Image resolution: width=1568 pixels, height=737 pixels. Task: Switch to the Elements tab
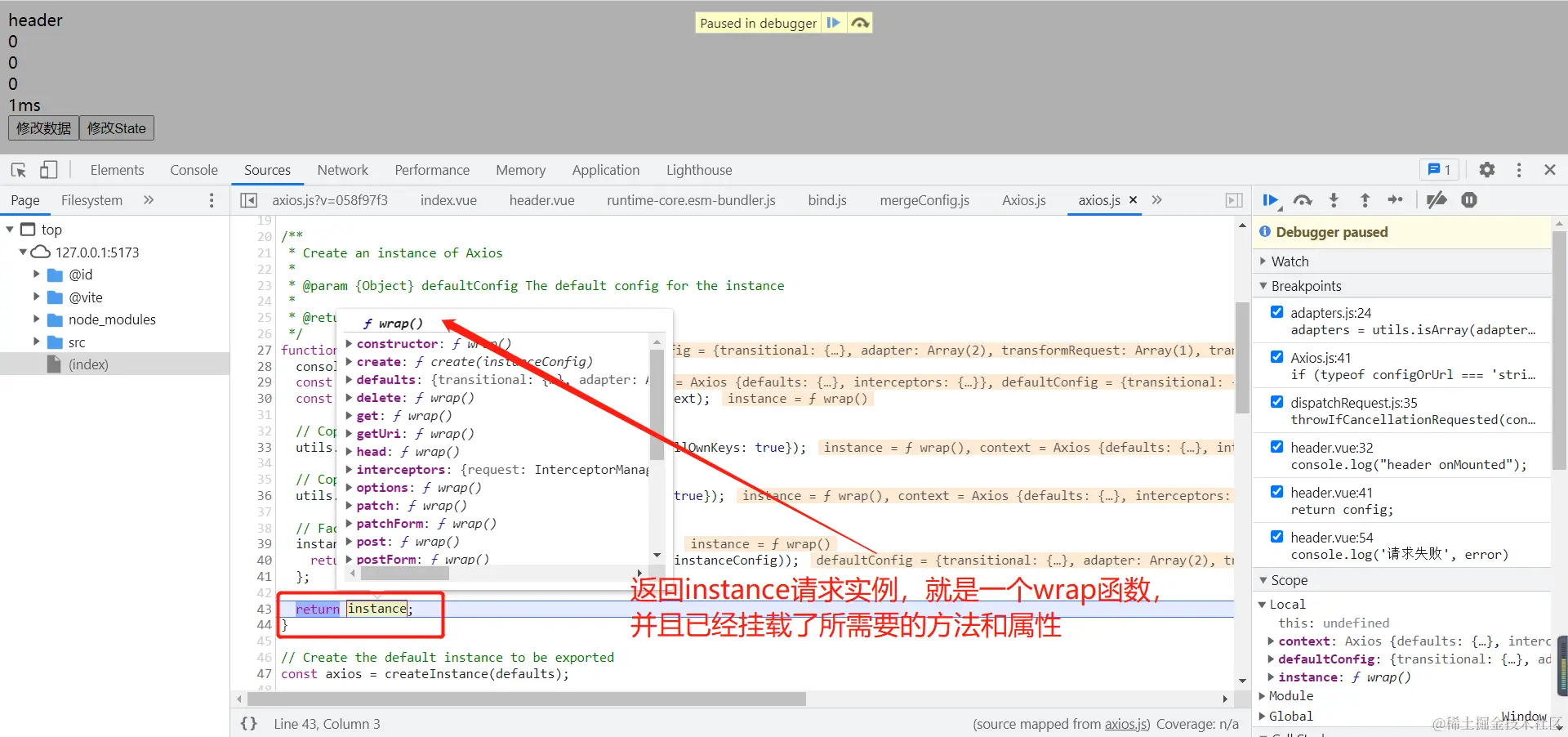point(117,170)
